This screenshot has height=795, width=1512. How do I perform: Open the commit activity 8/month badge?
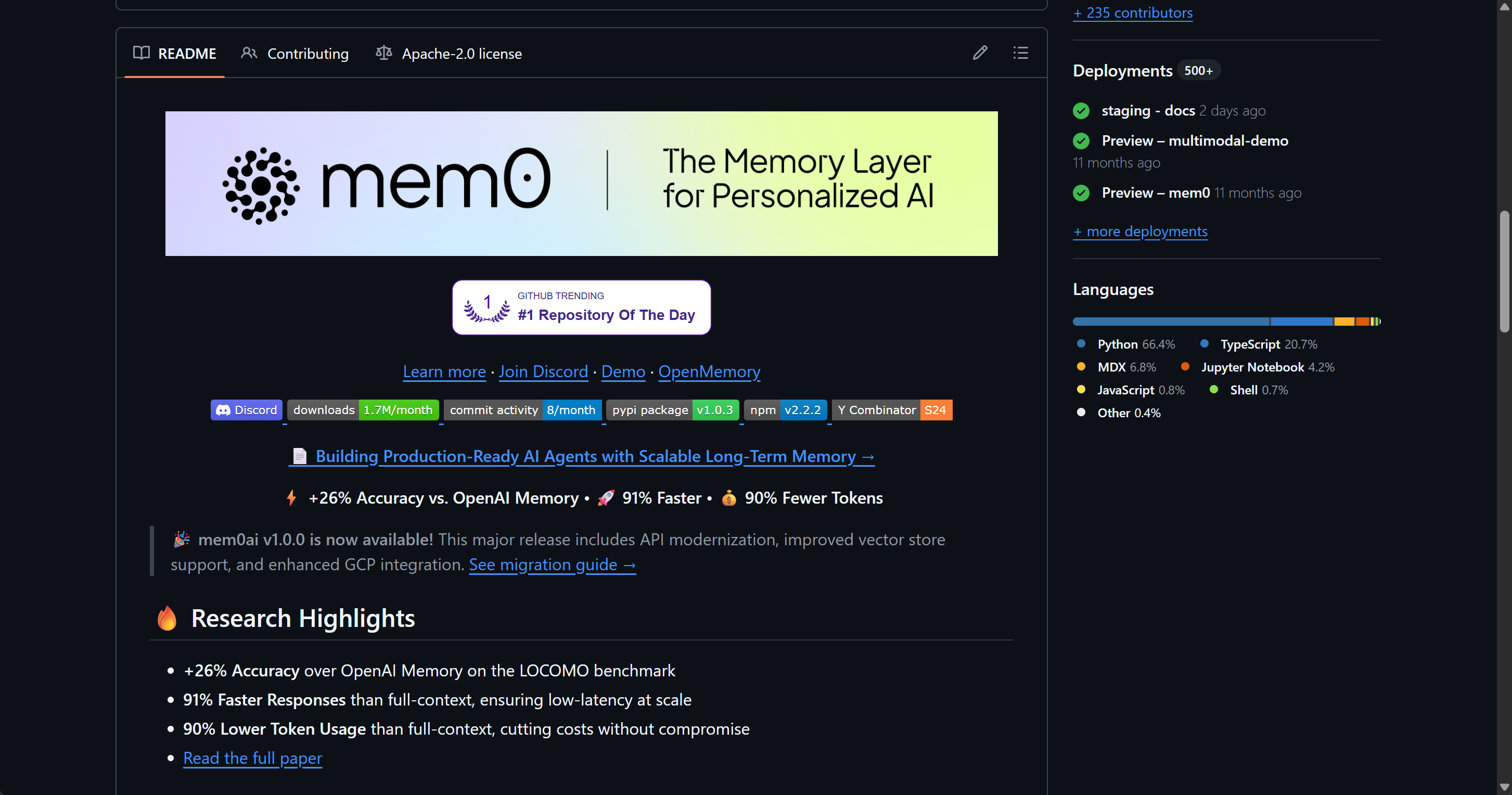click(x=522, y=410)
